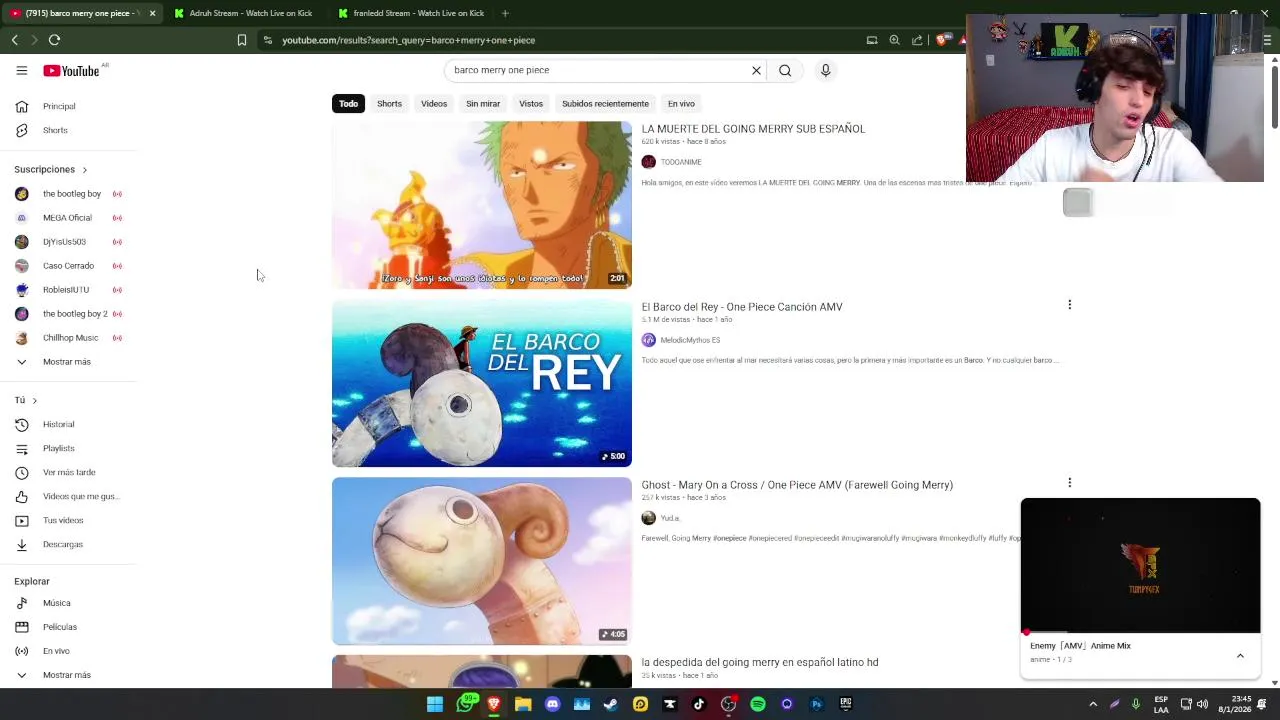Screen dimensions: 1280x720
Task: Open Ver más tarde list
Action: coord(68,472)
